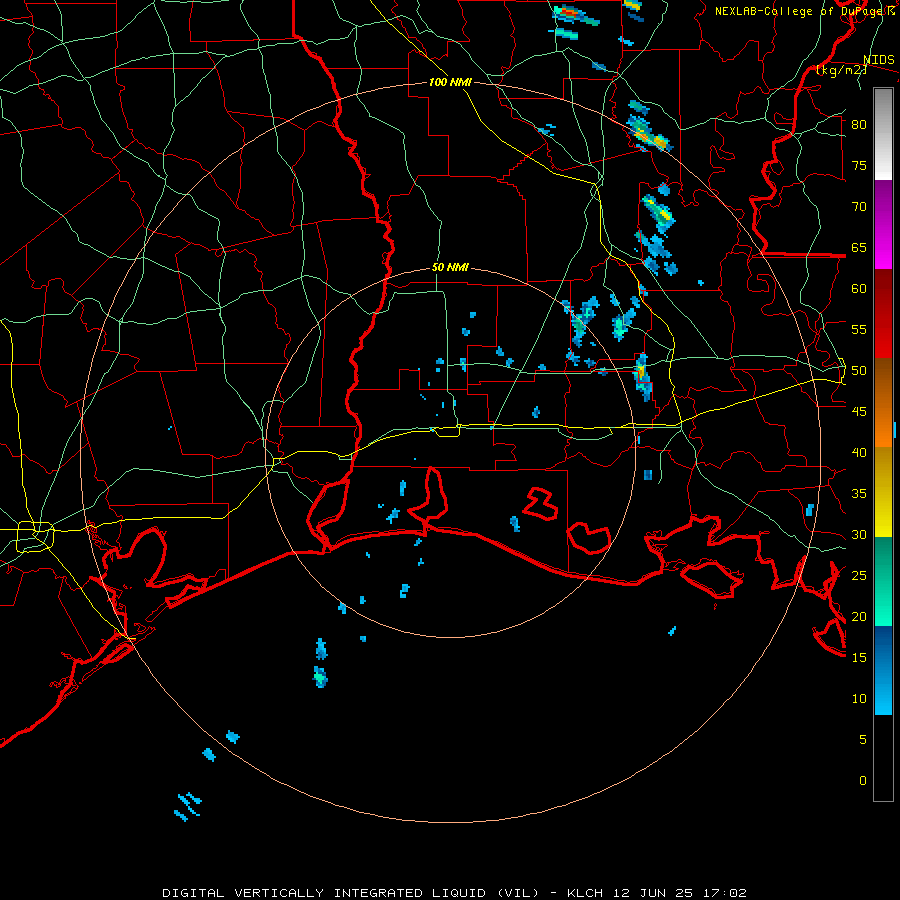Click the 12 JUN 25 17:02 timestamp
Viewport: 900px width, 900px height.
click(679, 893)
